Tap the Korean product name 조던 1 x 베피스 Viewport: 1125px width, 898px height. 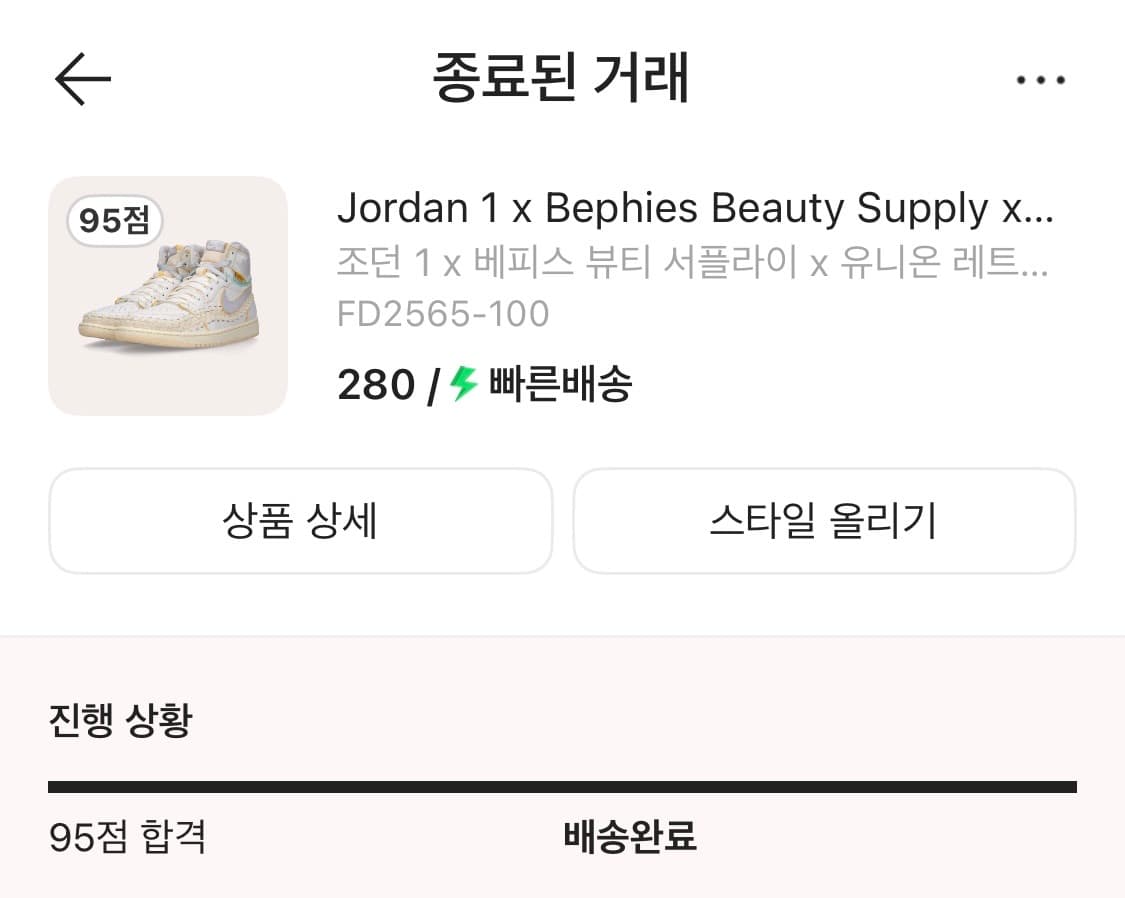point(680,263)
